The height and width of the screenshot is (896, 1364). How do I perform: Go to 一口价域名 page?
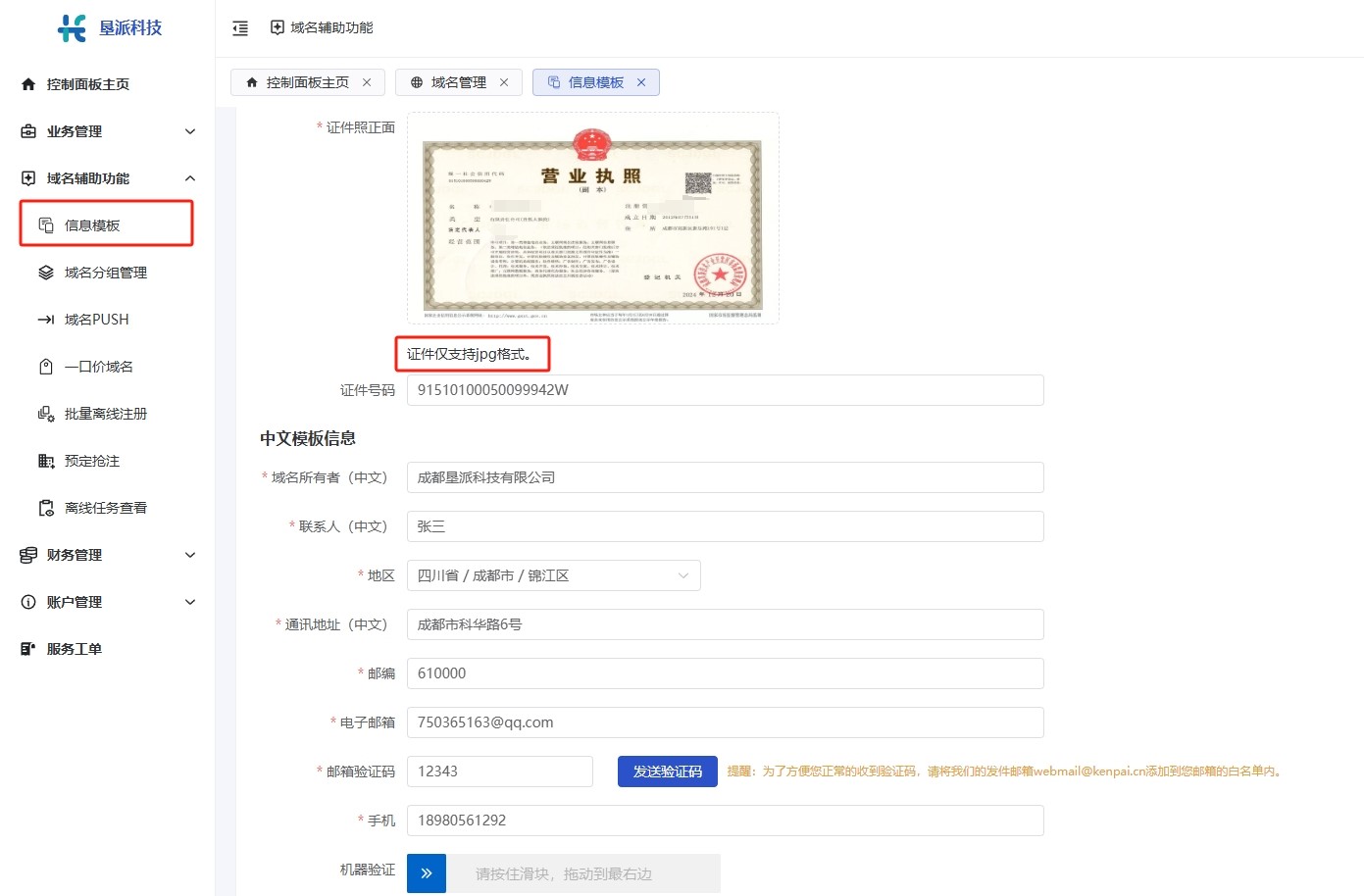(x=98, y=367)
